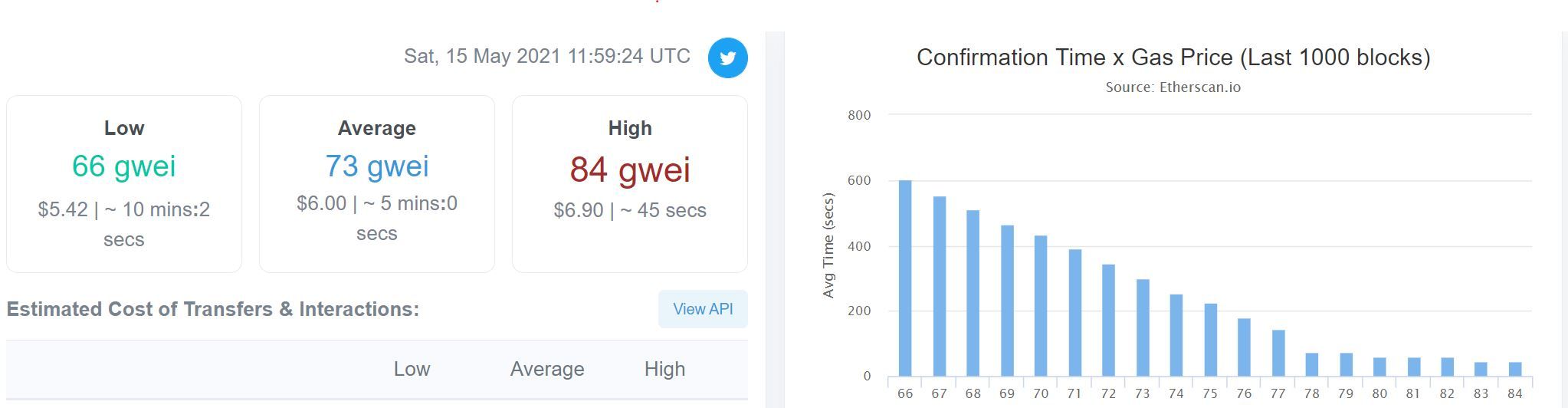Click the chart bar for 67 gwei
The image size is (1568, 408).
click(940, 287)
